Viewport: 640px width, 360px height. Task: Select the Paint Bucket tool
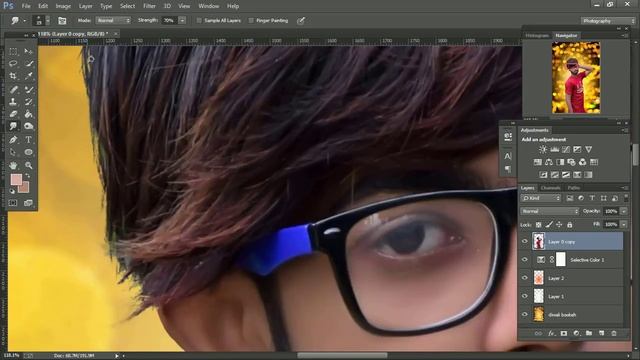[x=28, y=114]
